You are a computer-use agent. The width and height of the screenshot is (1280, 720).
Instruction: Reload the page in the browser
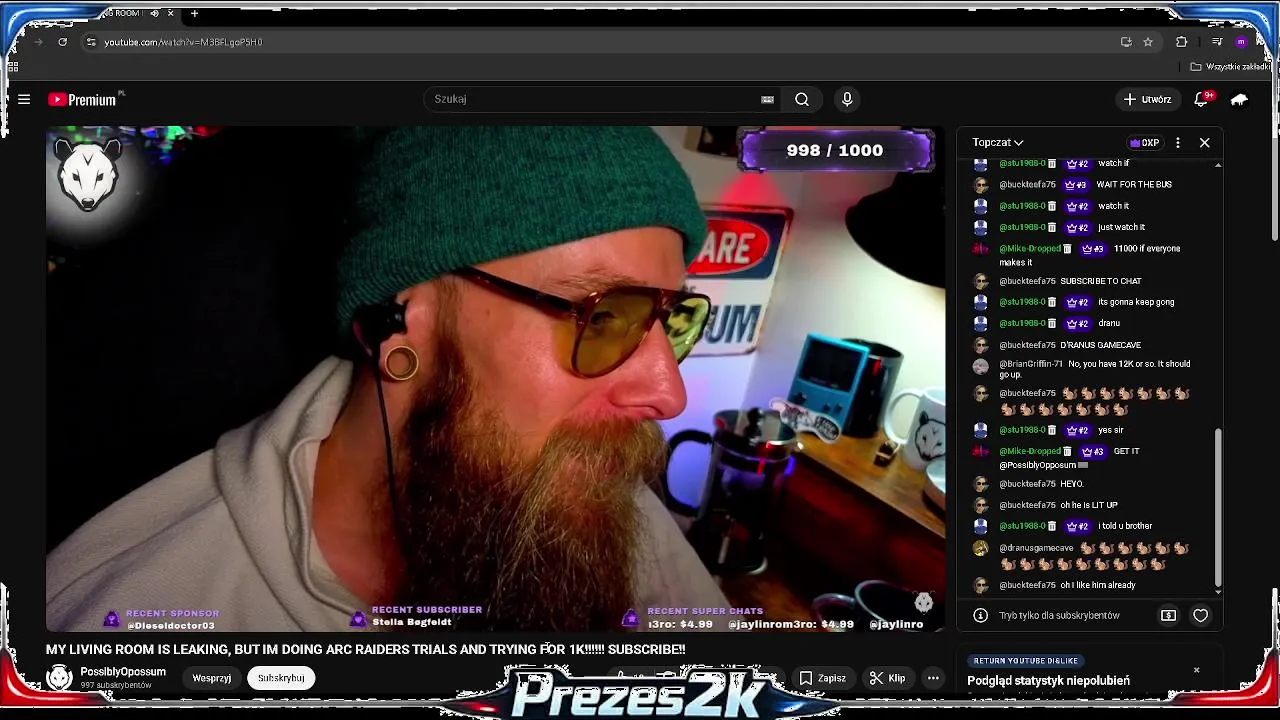tap(62, 42)
